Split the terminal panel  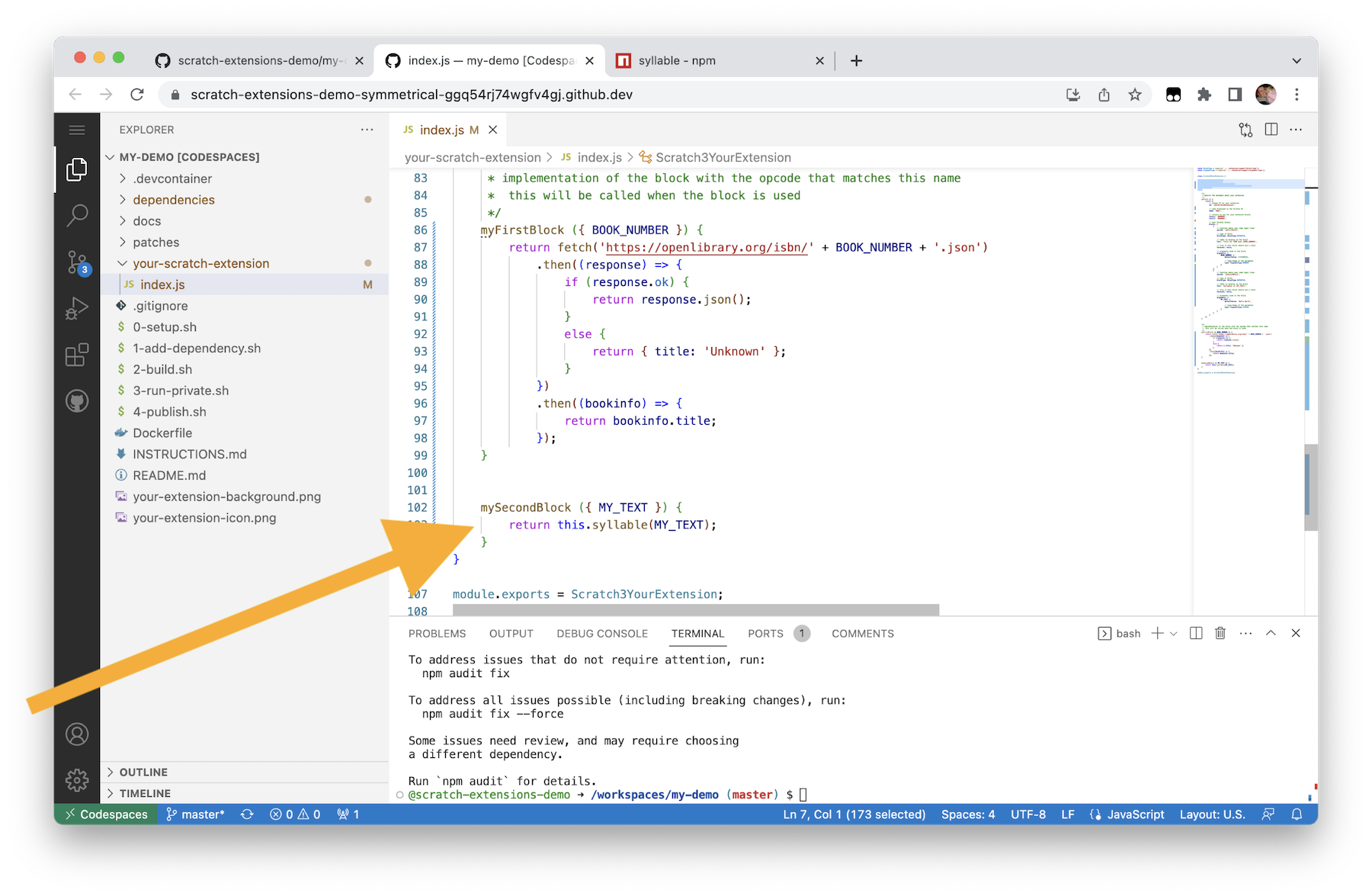click(1196, 633)
